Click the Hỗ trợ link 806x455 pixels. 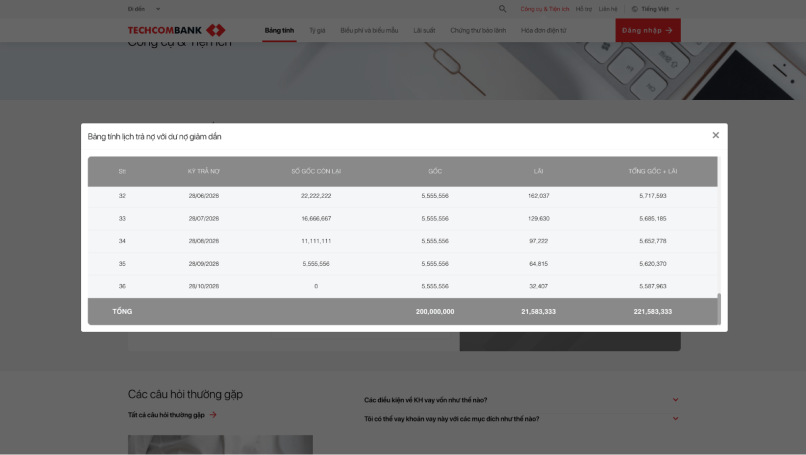pyautogui.click(x=583, y=9)
